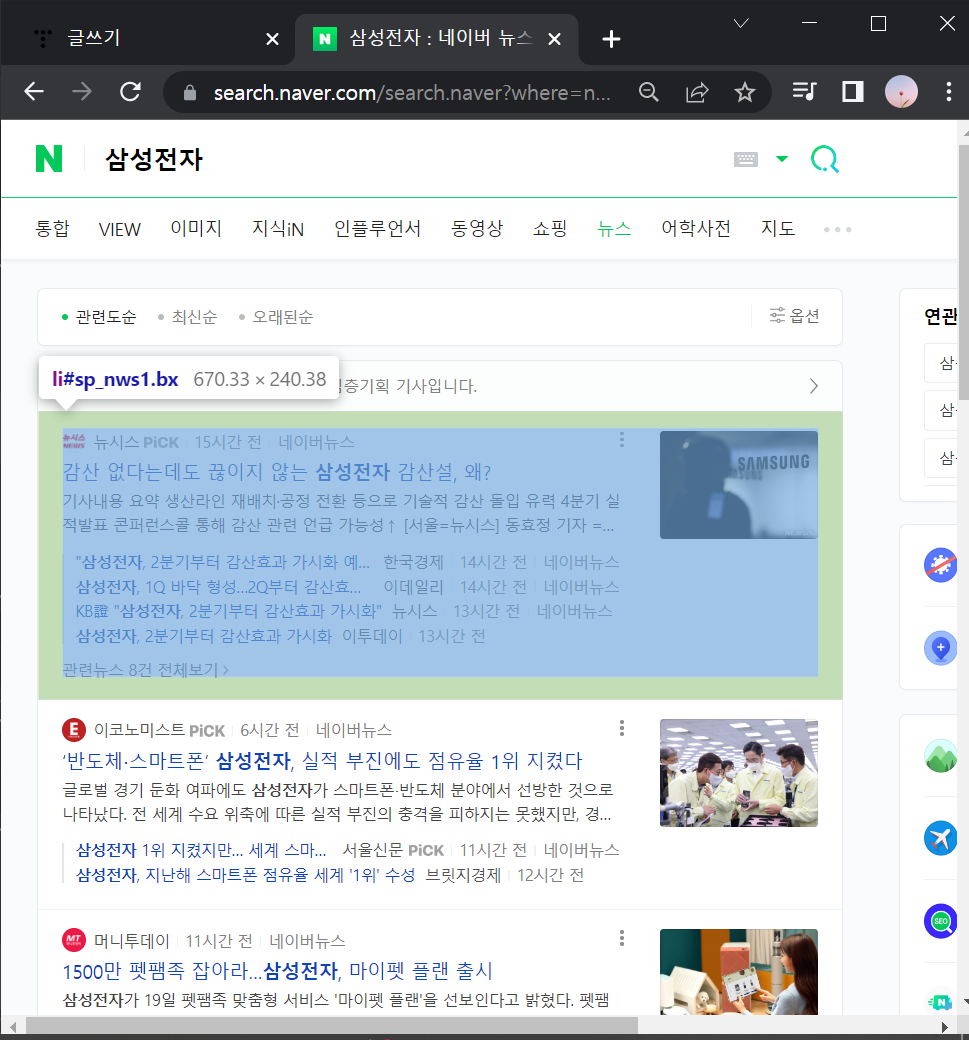This screenshot has width=969, height=1040.
Task: Click the green Naver N logo
Action: 49,159
